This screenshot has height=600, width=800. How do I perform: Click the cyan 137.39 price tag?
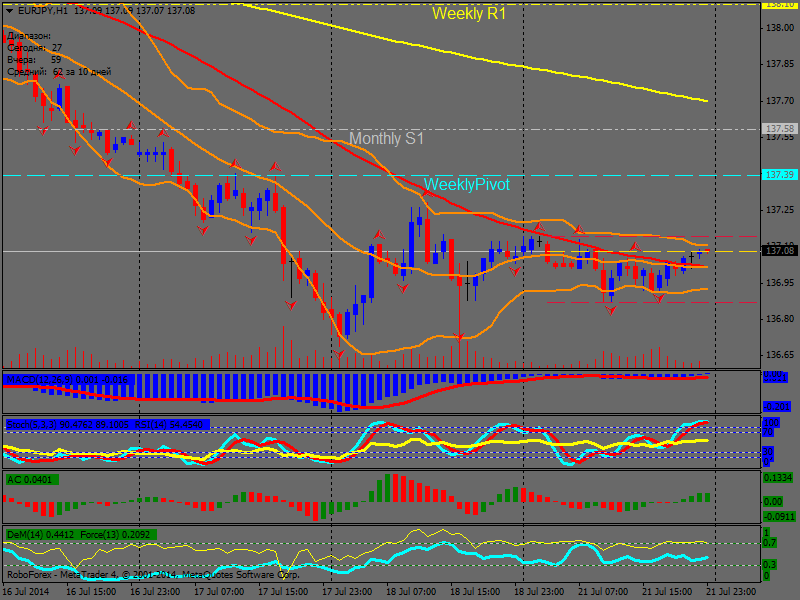(778, 174)
